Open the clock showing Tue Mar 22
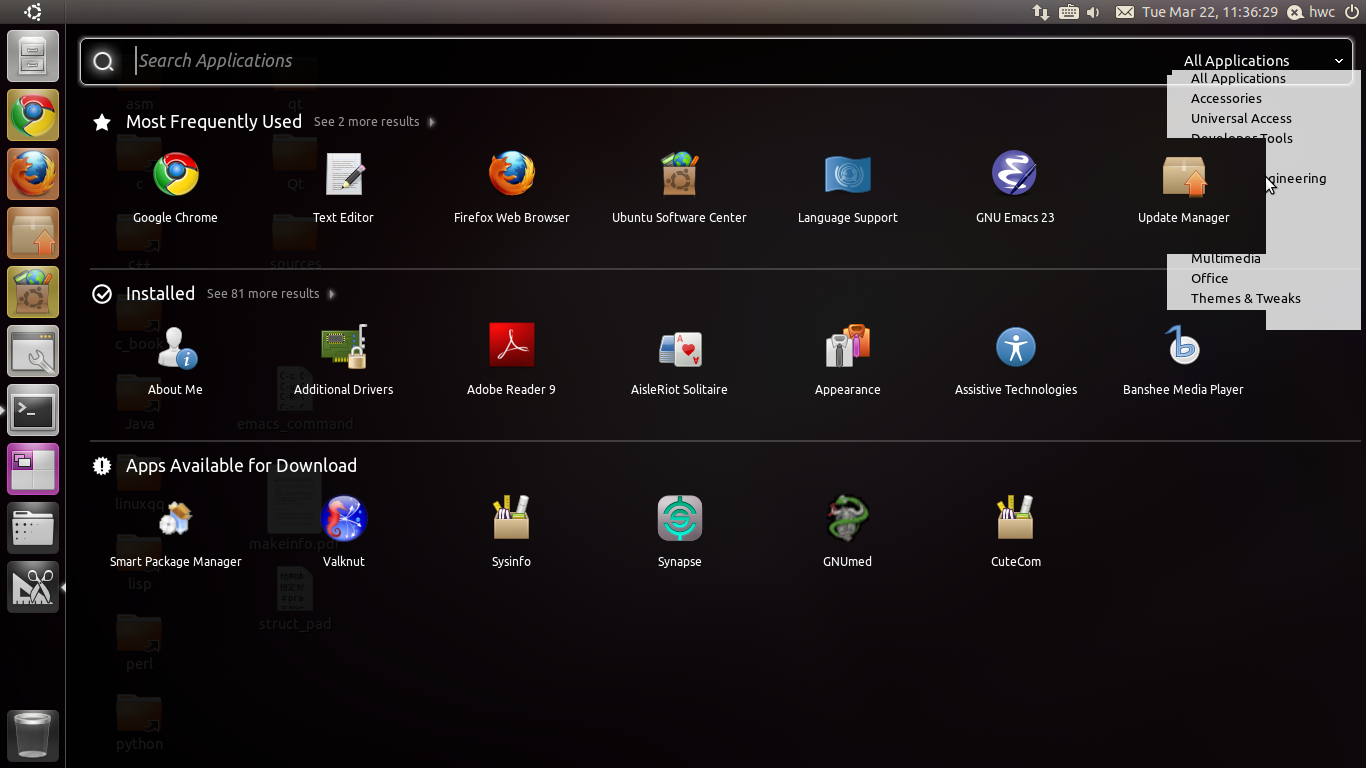Image resolution: width=1366 pixels, height=768 pixels. 1209,12
